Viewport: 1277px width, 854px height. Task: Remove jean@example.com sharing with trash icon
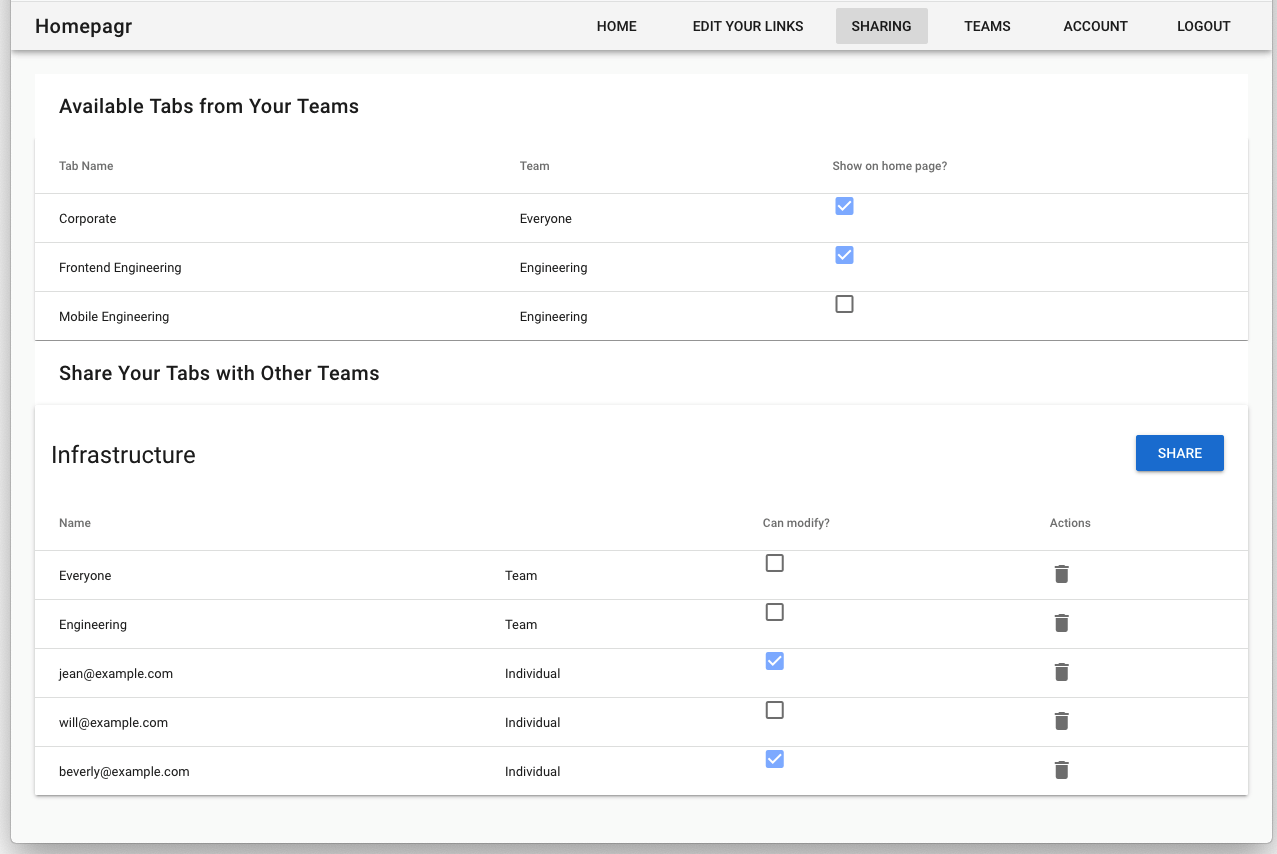click(x=1061, y=672)
